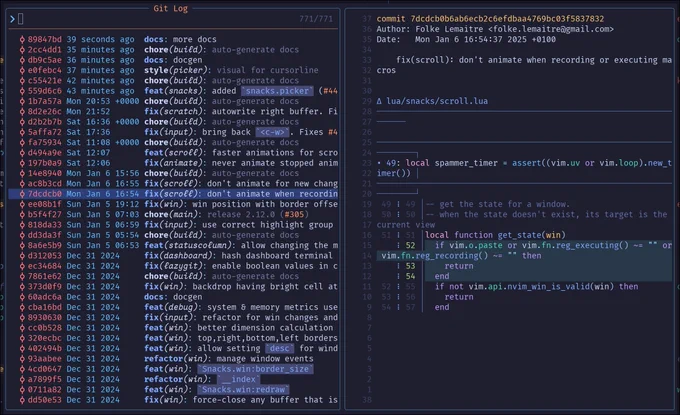The image size is (680, 415).
Task: Select commit dd50e53 'fix(win): force-close any buffer'
Action: point(173,400)
